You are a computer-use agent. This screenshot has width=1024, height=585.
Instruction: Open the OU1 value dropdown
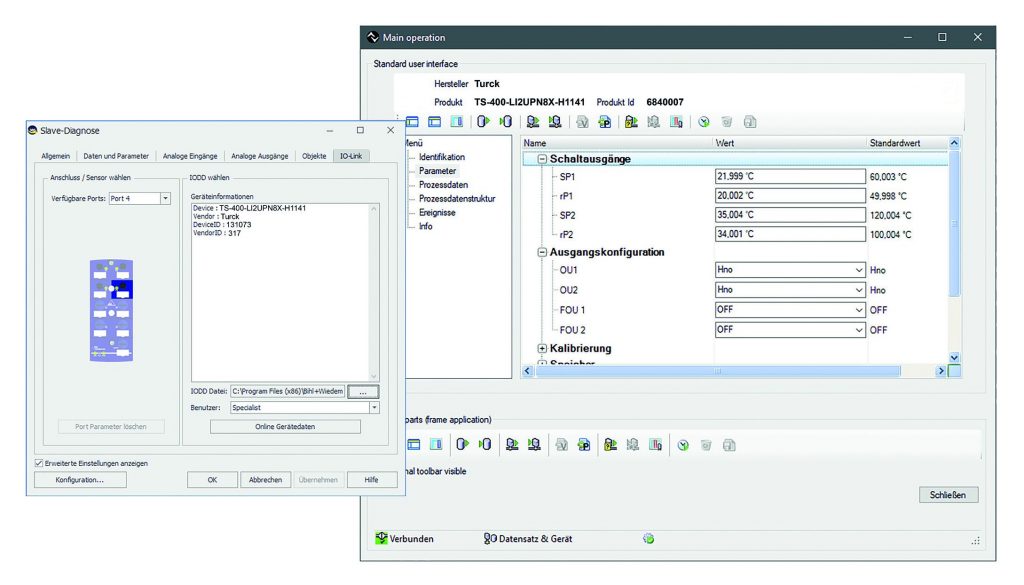click(859, 270)
